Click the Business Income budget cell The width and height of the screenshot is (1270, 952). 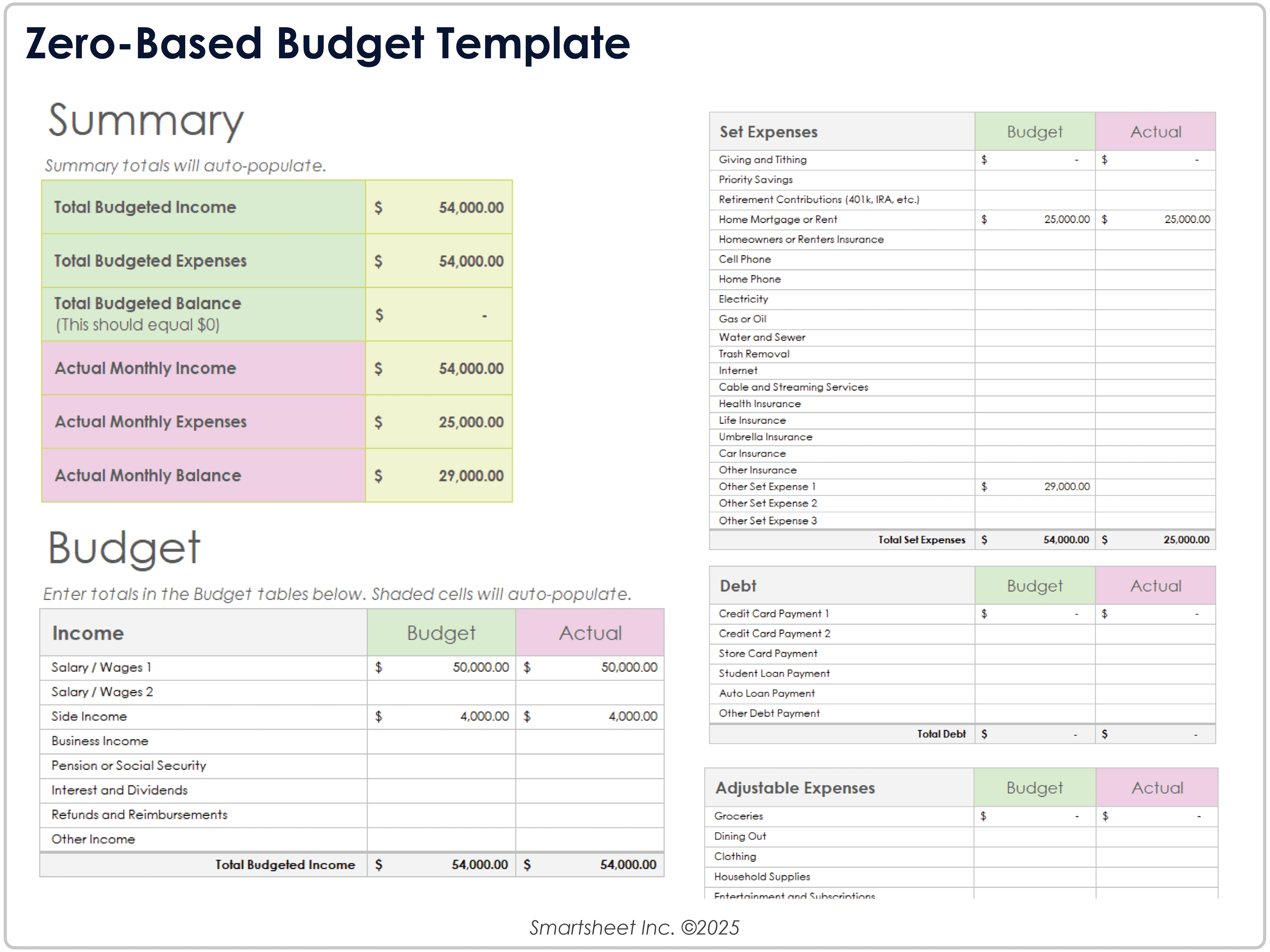(x=442, y=741)
